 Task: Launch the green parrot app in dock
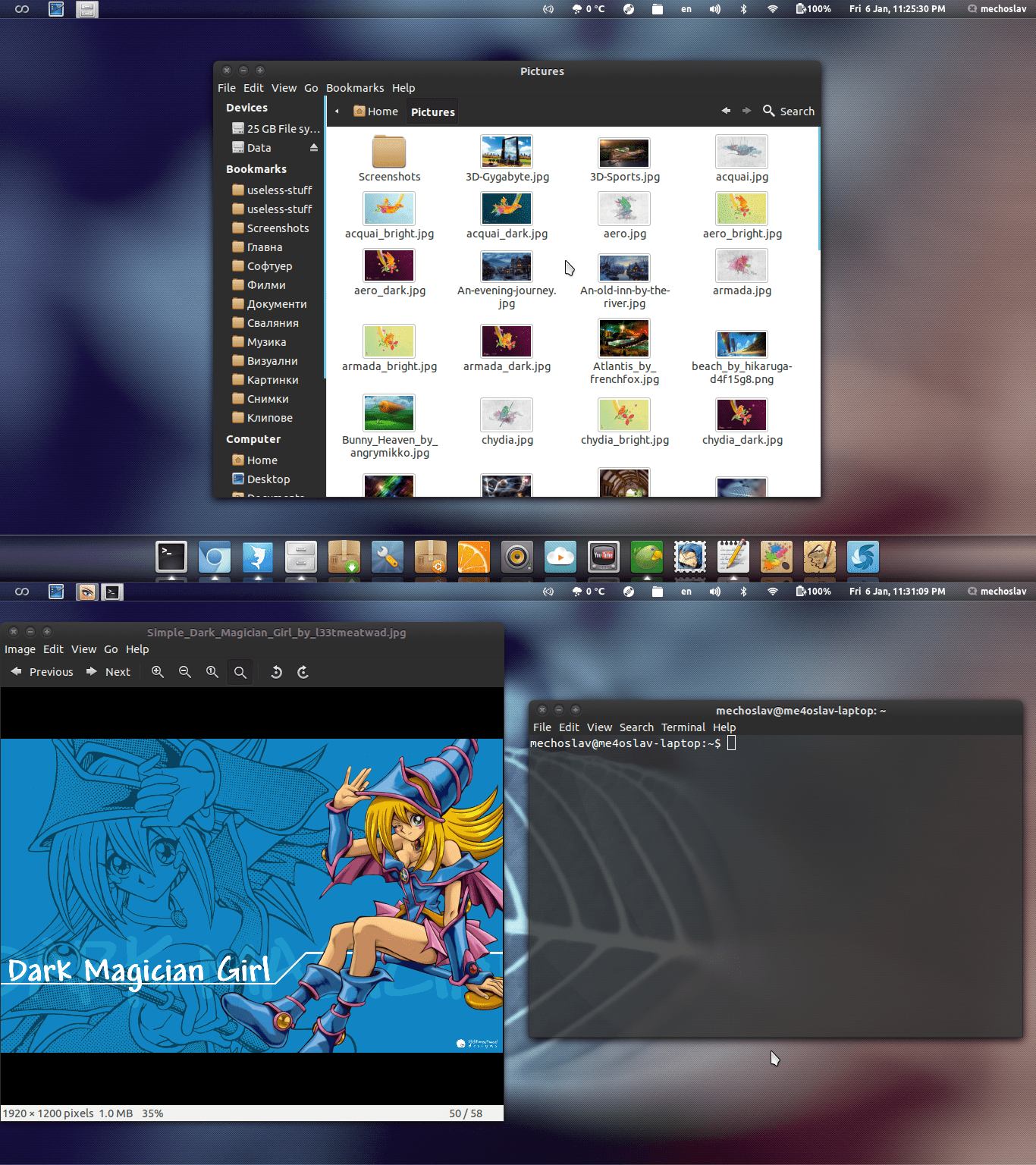point(647,557)
